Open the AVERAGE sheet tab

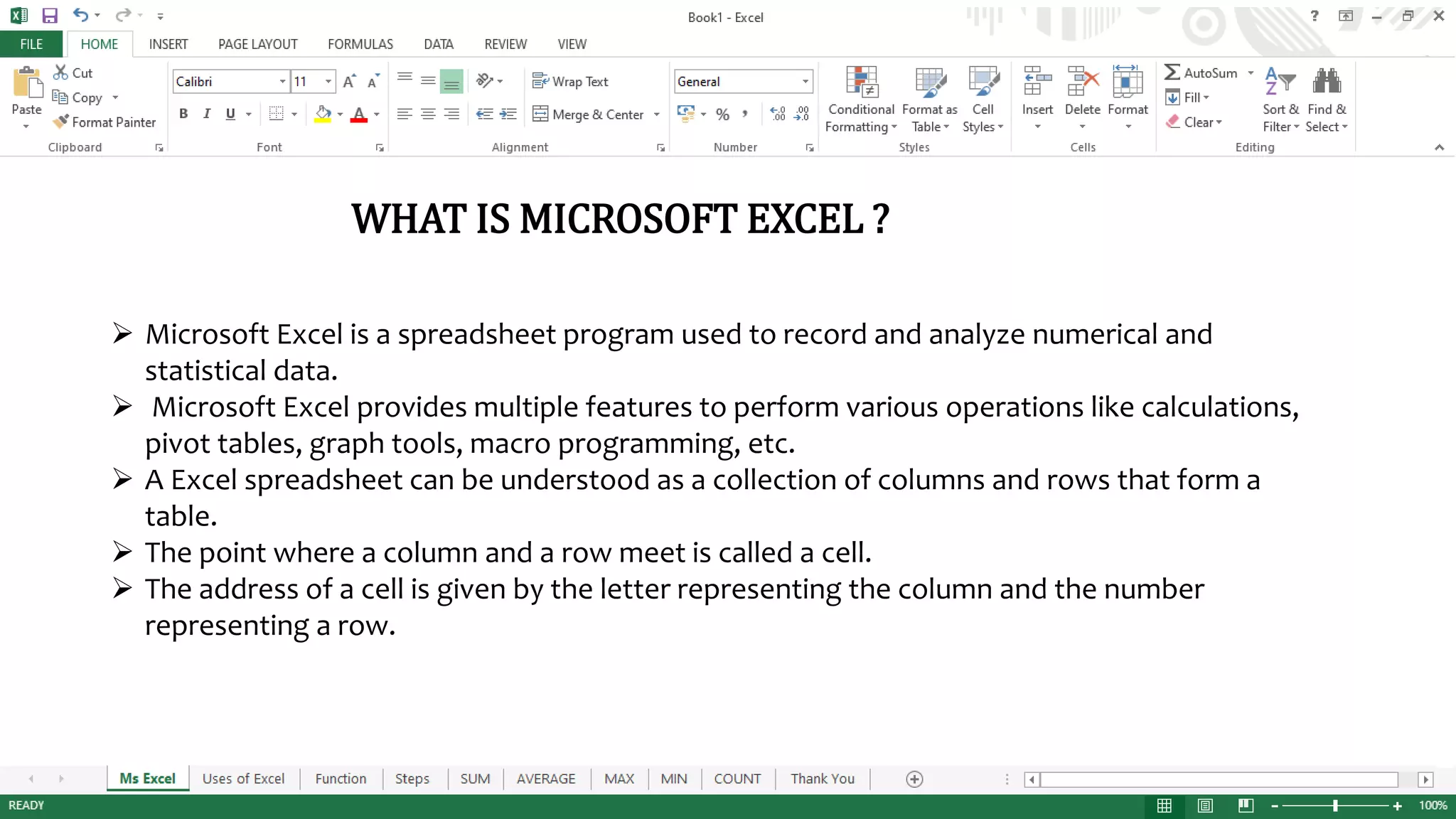coord(546,778)
